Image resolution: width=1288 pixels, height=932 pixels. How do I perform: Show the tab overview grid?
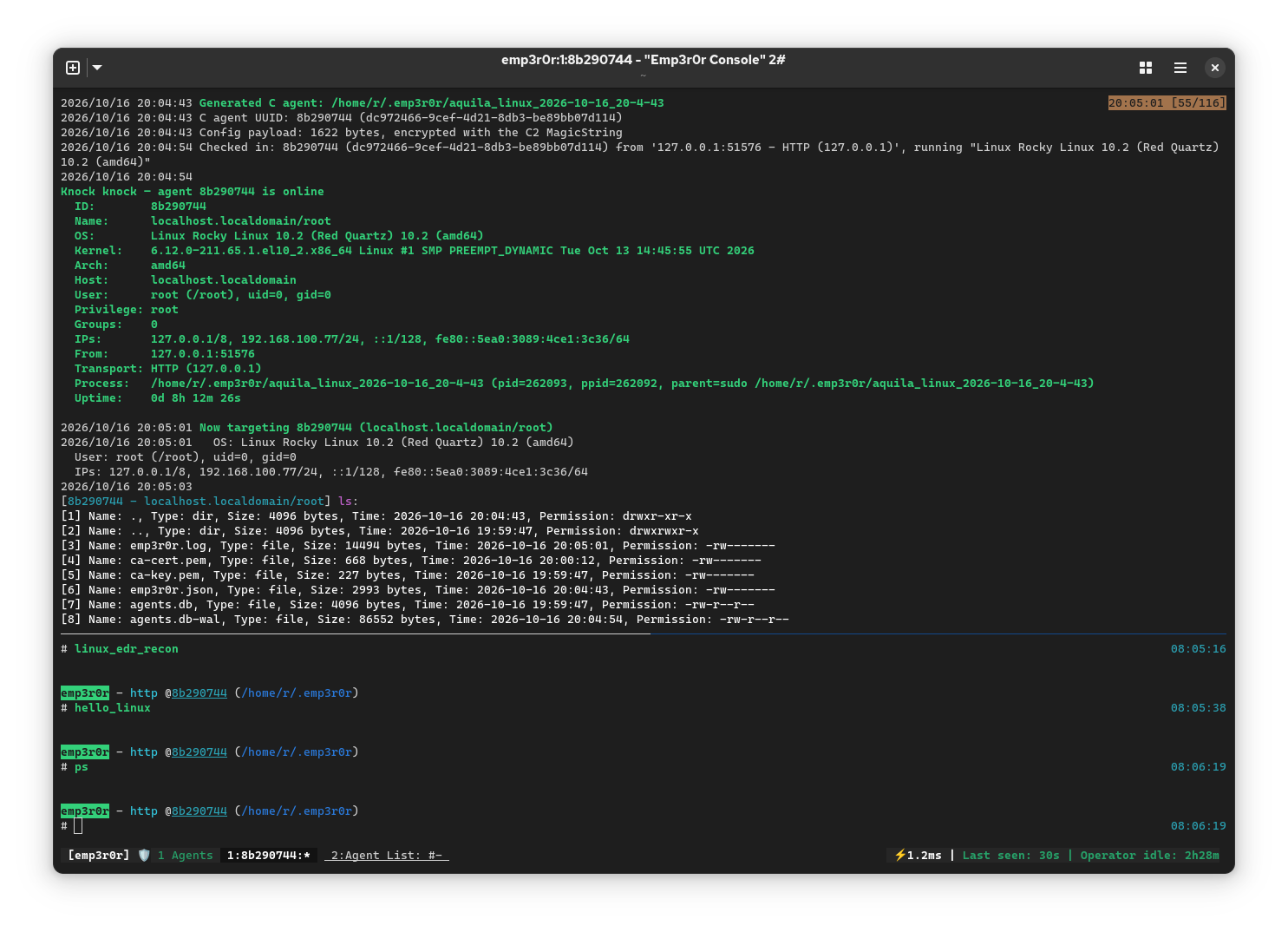1146,68
